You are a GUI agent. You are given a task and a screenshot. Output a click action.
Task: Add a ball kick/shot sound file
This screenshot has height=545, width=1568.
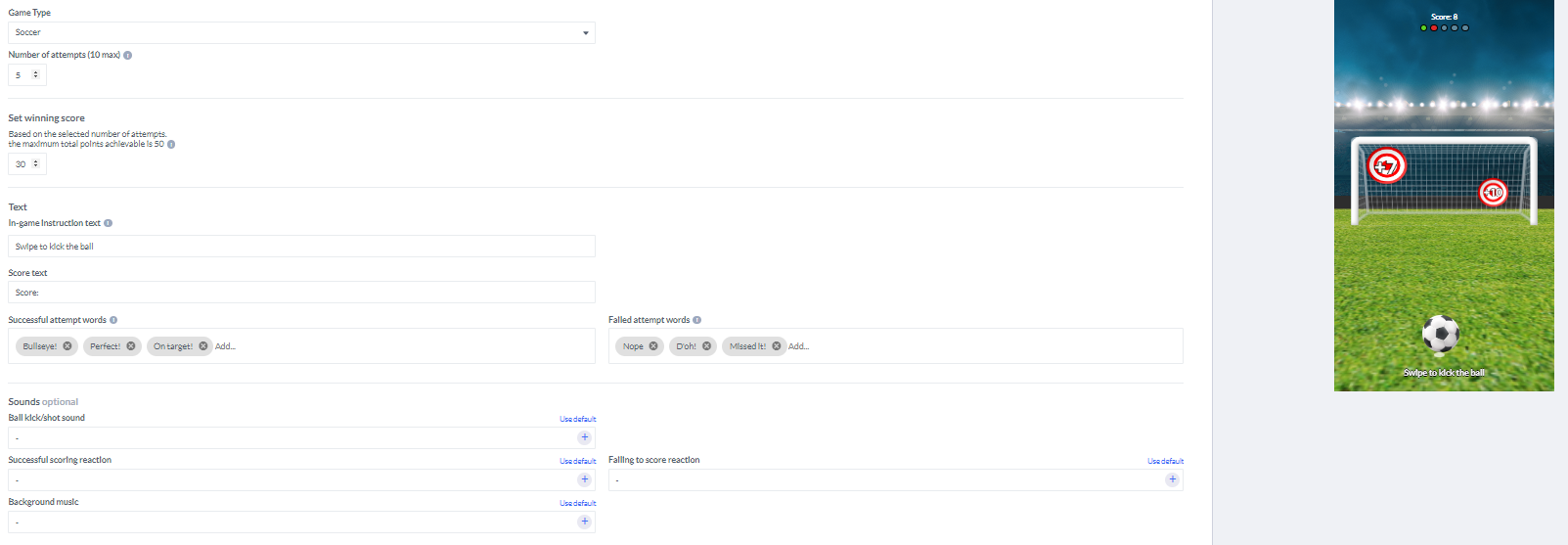click(x=585, y=437)
